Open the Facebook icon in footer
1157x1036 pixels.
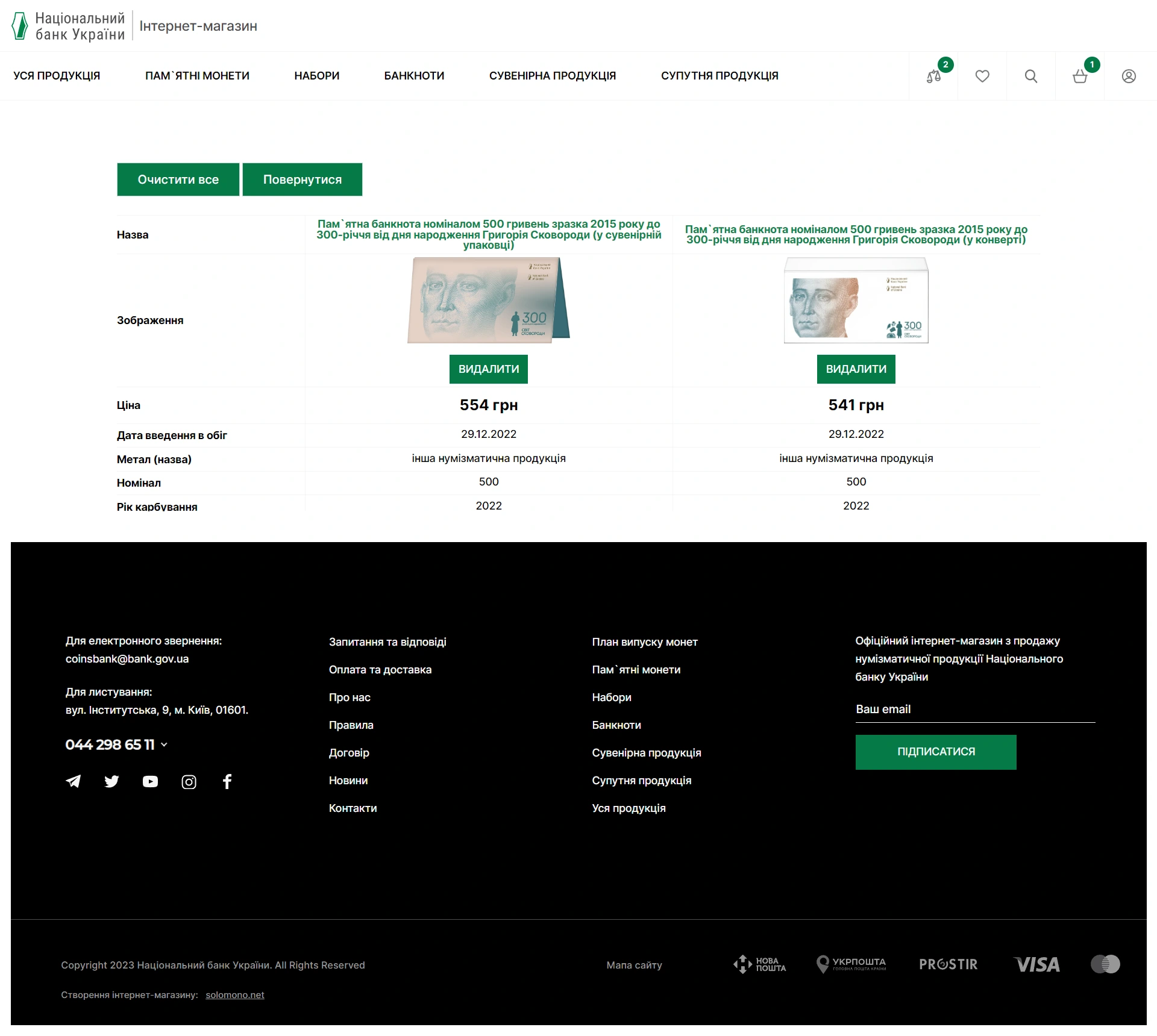(x=227, y=782)
